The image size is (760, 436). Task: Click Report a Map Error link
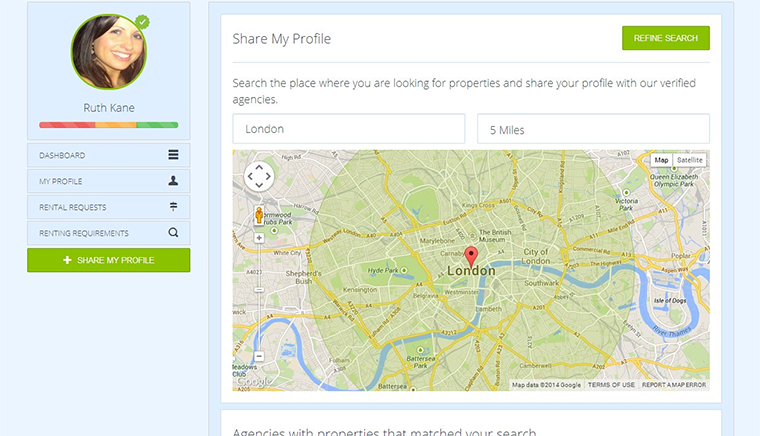[674, 385]
